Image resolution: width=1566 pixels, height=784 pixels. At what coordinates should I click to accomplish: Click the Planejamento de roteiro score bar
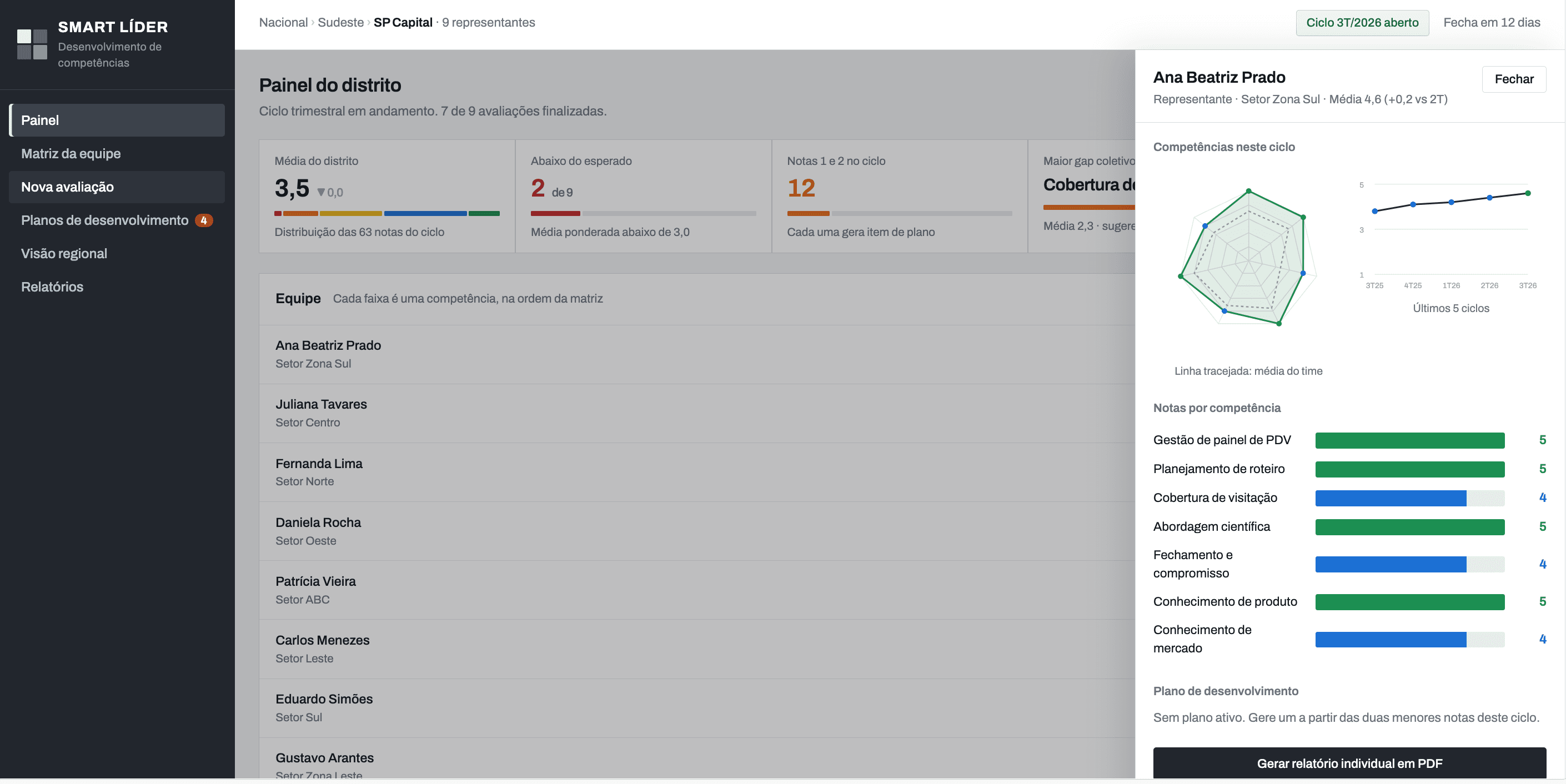(x=1409, y=469)
